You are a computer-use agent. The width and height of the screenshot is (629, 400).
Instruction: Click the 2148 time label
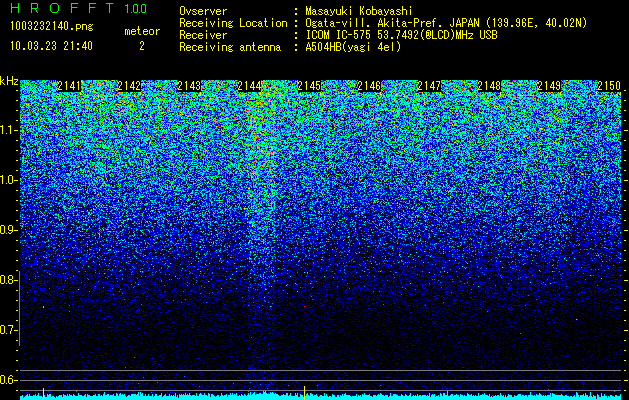pos(489,86)
